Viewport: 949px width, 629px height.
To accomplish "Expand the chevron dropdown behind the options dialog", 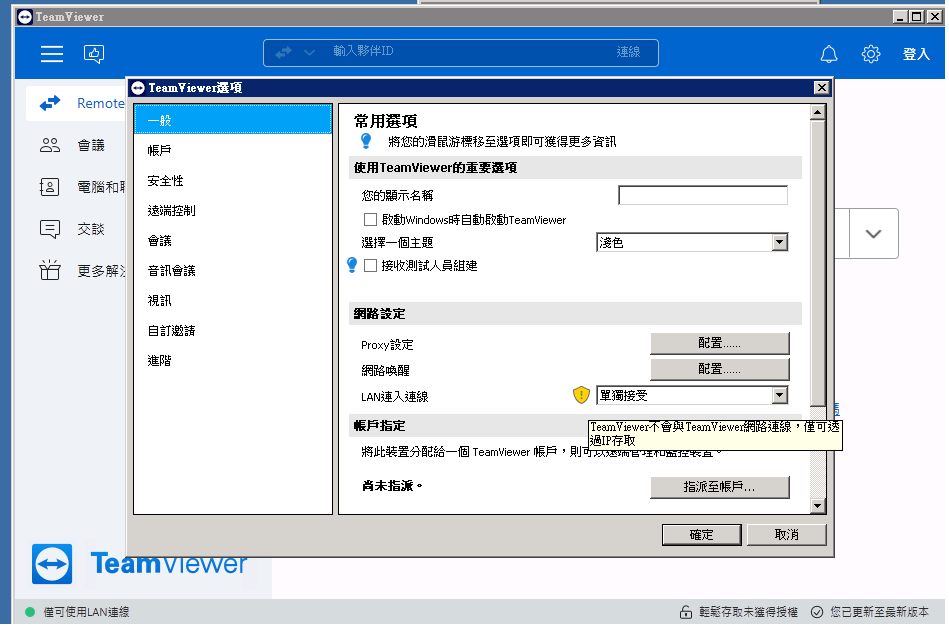I will click(873, 234).
